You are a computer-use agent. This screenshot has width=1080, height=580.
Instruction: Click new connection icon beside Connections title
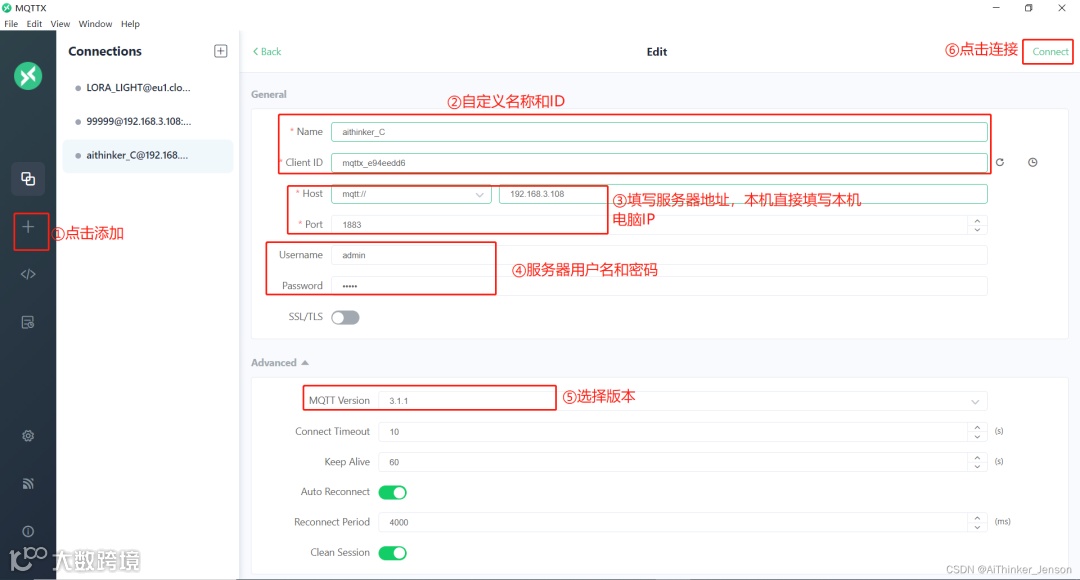(x=220, y=51)
